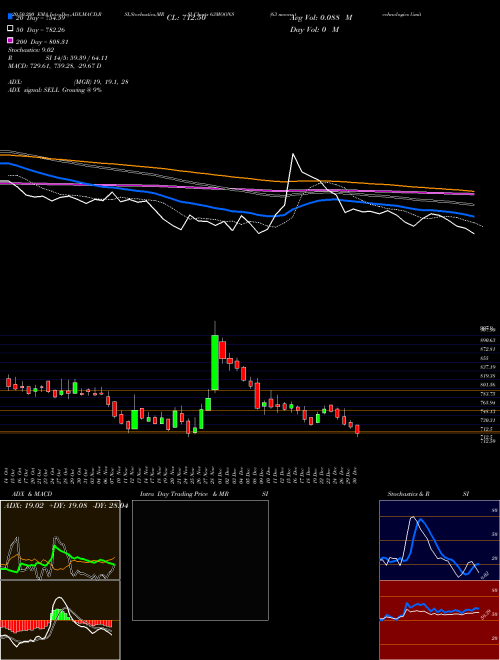Click the 'Avg Vol: 0.088 M' label
The width and height of the screenshot is (500, 660).
point(321,18)
